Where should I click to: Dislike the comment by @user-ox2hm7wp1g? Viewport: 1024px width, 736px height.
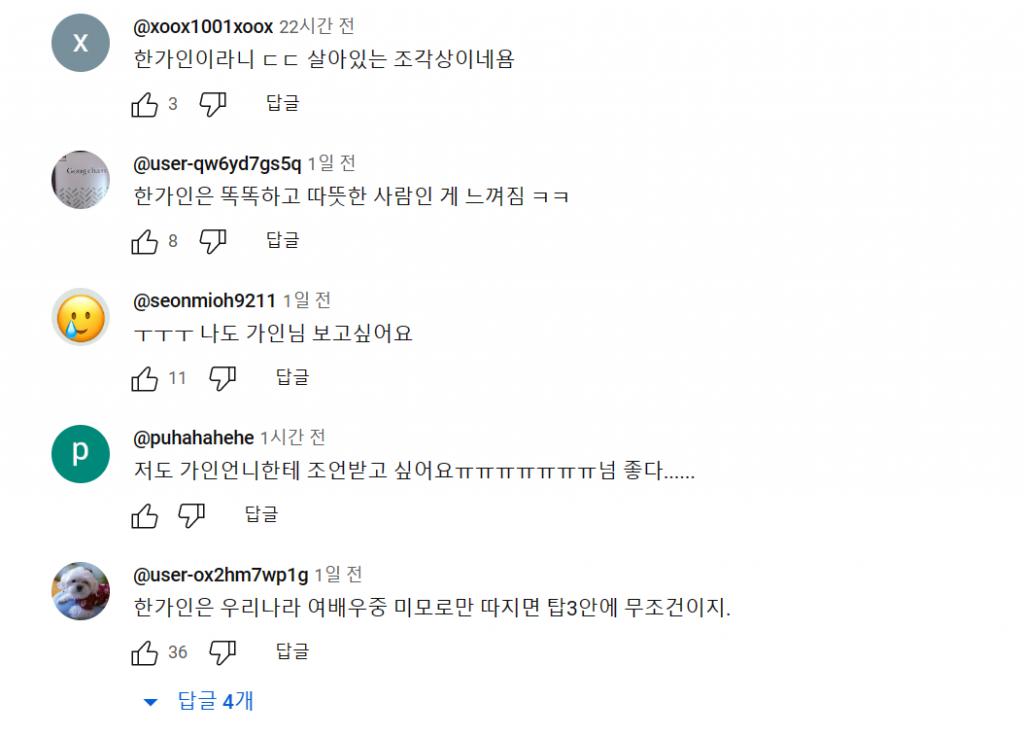[222, 653]
